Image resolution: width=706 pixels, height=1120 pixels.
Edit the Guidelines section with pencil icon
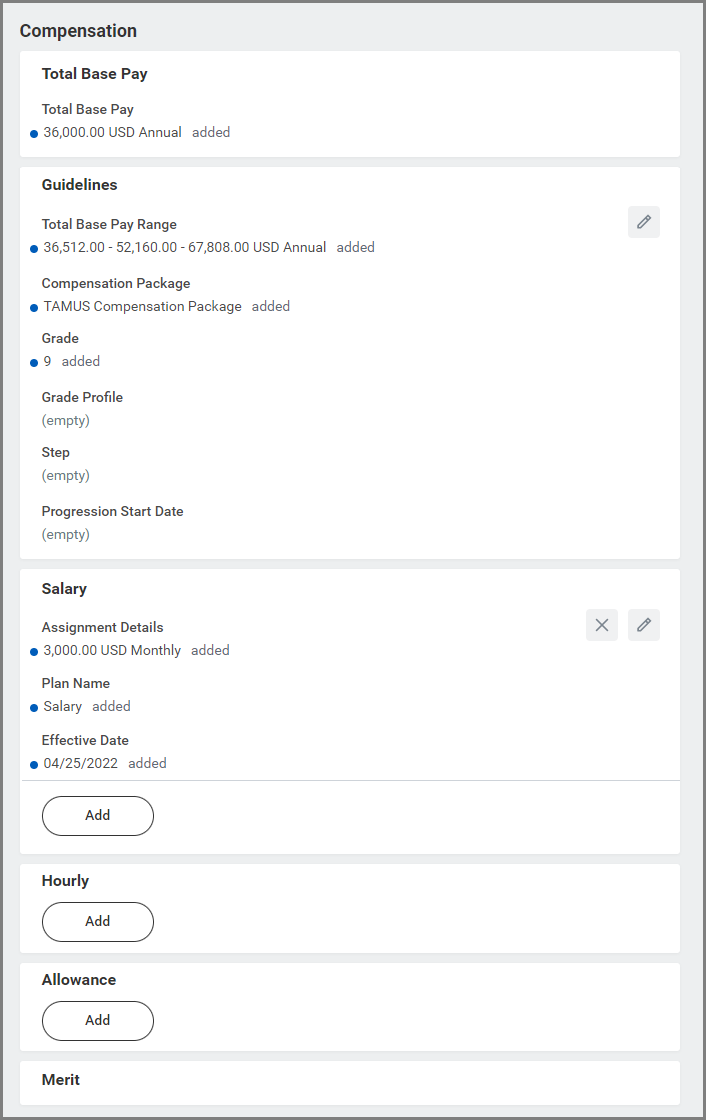(644, 222)
